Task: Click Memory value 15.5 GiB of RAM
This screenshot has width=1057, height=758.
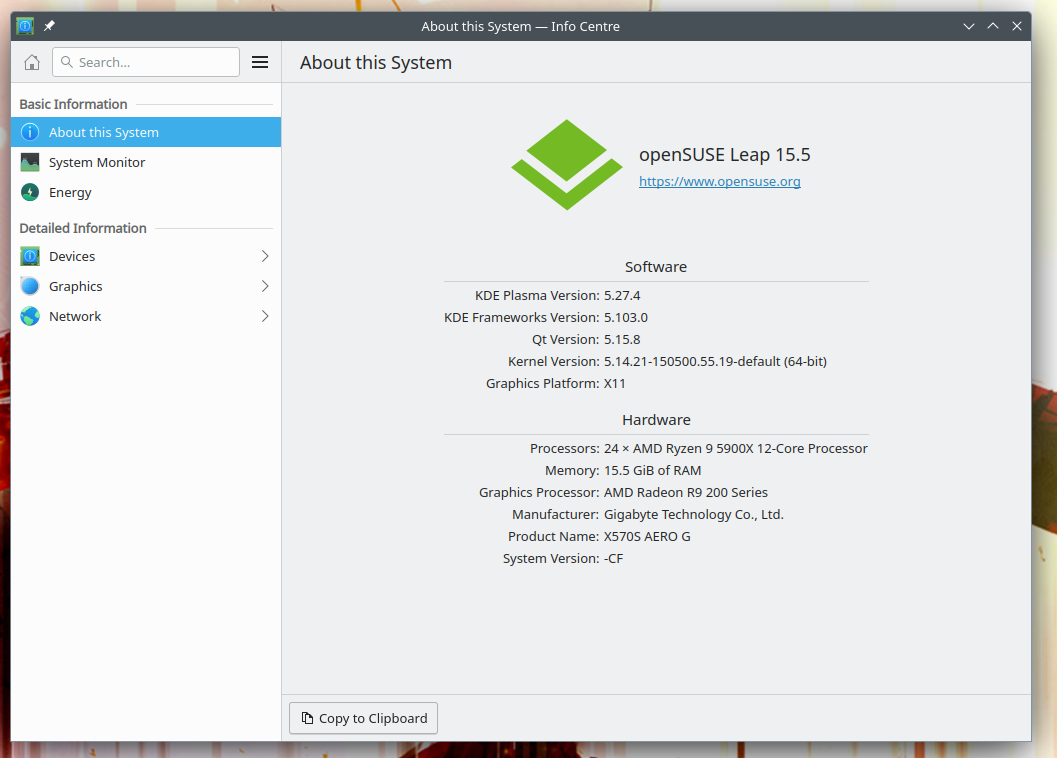Action: (x=653, y=471)
